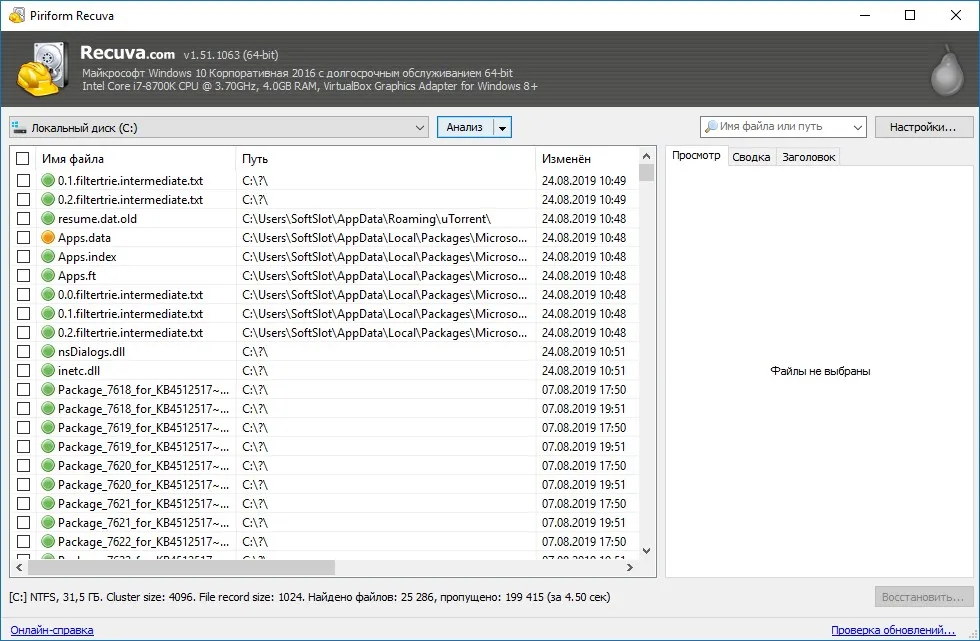Check the box for Apps.index
The height and width of the screenshot is (641, 980).
click(x=23, y=257)
